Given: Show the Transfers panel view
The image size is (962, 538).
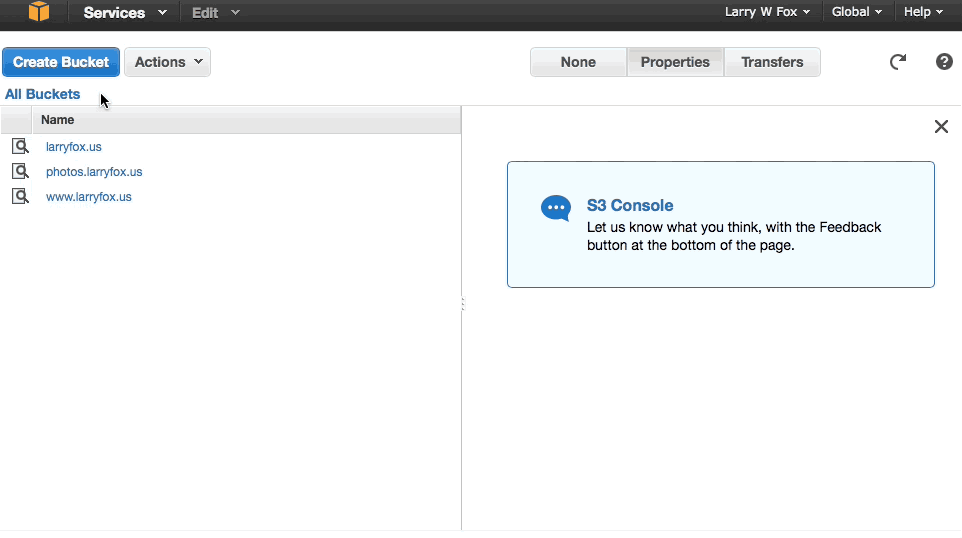Looking at the screenshot, I should click(x=772, y=62).
